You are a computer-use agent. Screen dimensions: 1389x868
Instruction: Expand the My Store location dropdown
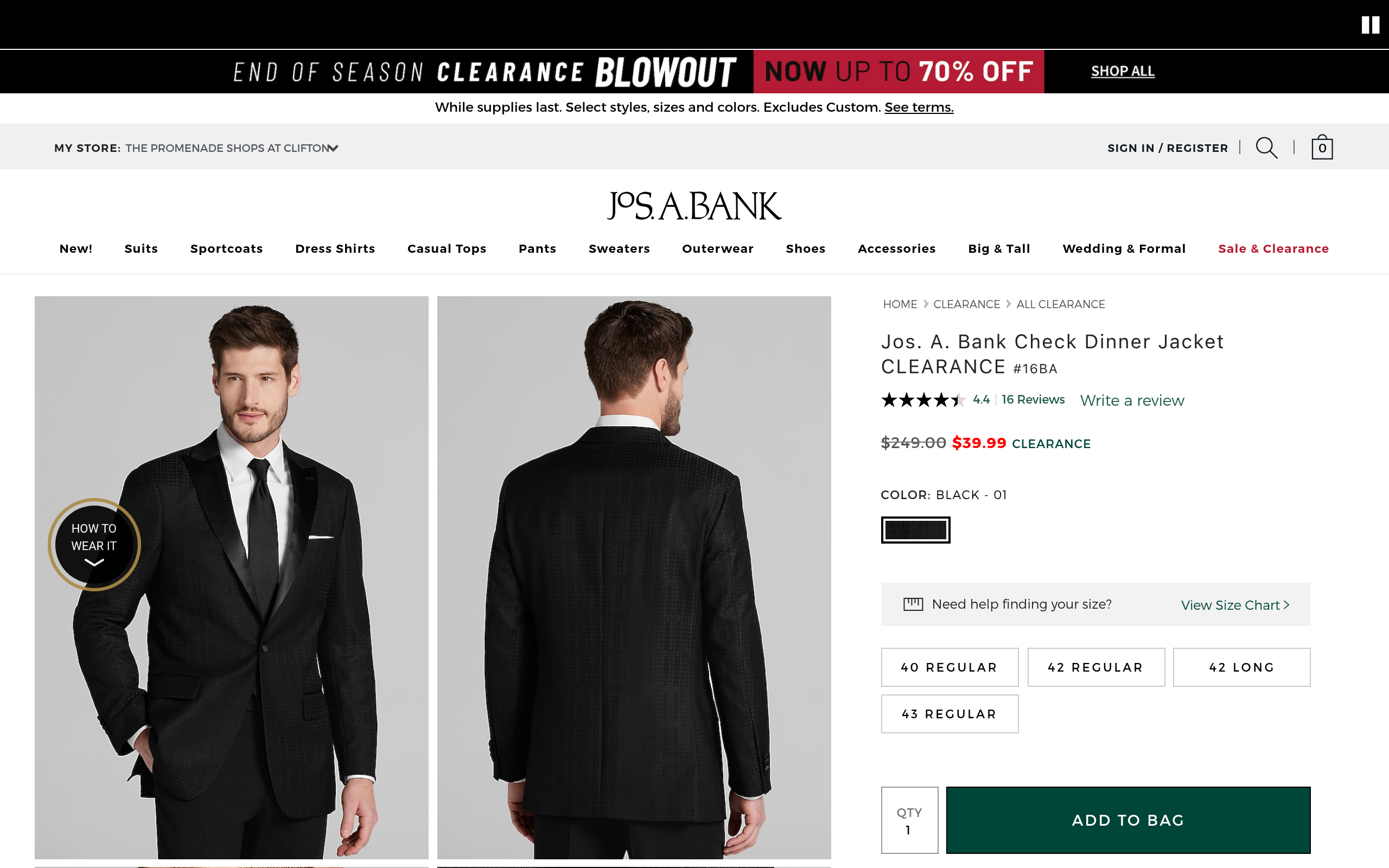tap(333, 148)
